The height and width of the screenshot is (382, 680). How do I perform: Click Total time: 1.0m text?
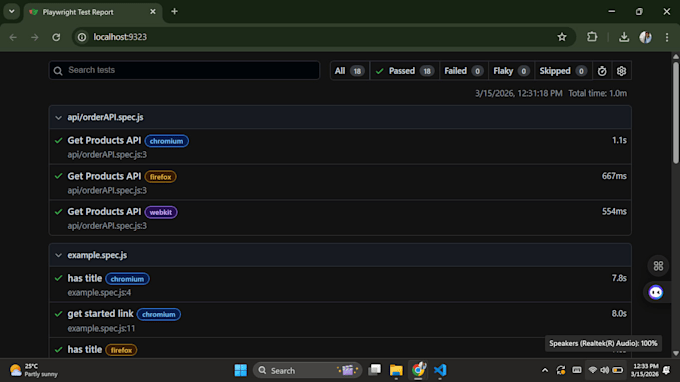click(x=598, y=93)
